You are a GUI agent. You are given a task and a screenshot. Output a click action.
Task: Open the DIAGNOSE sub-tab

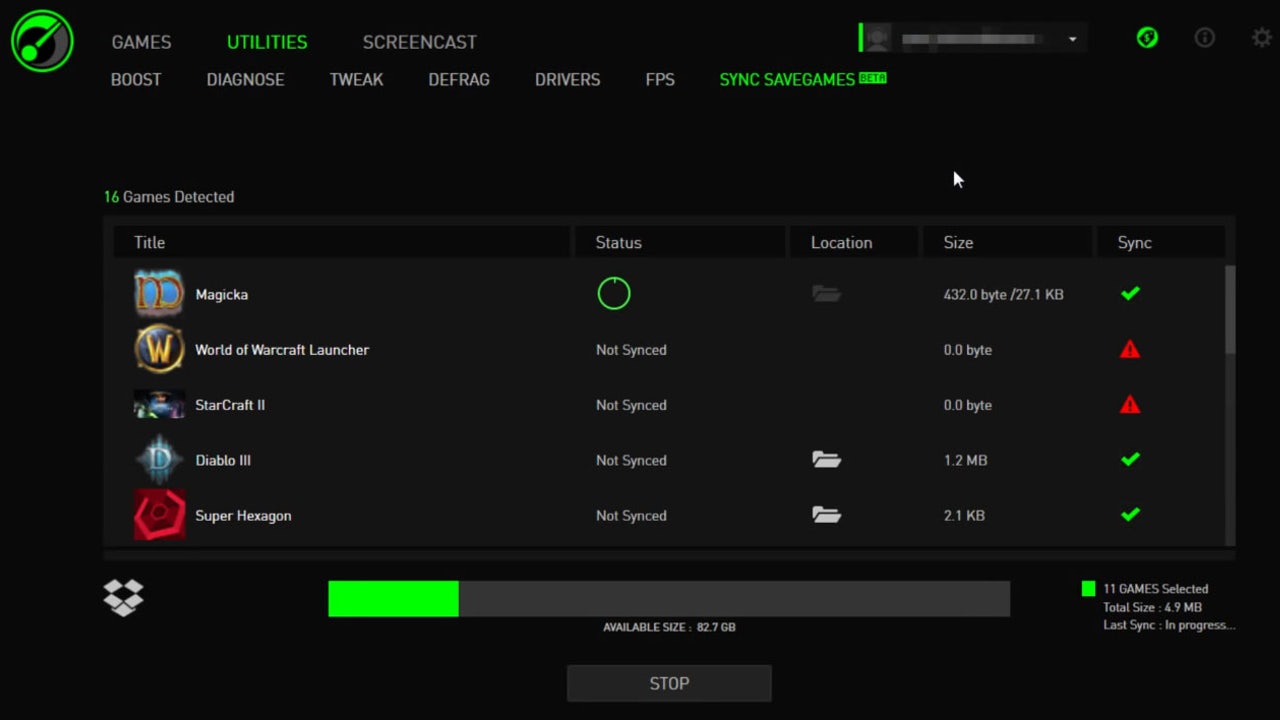pyautogui.click(x=245, y=79)
